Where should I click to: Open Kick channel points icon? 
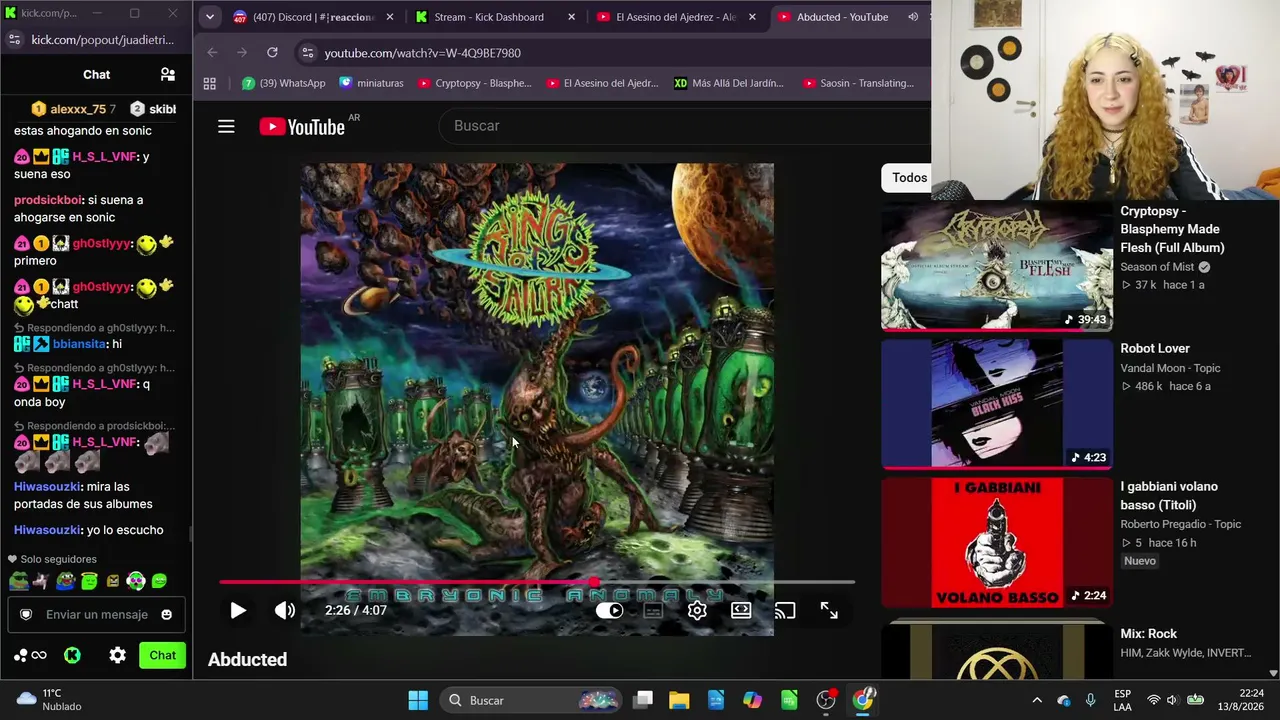29,656
